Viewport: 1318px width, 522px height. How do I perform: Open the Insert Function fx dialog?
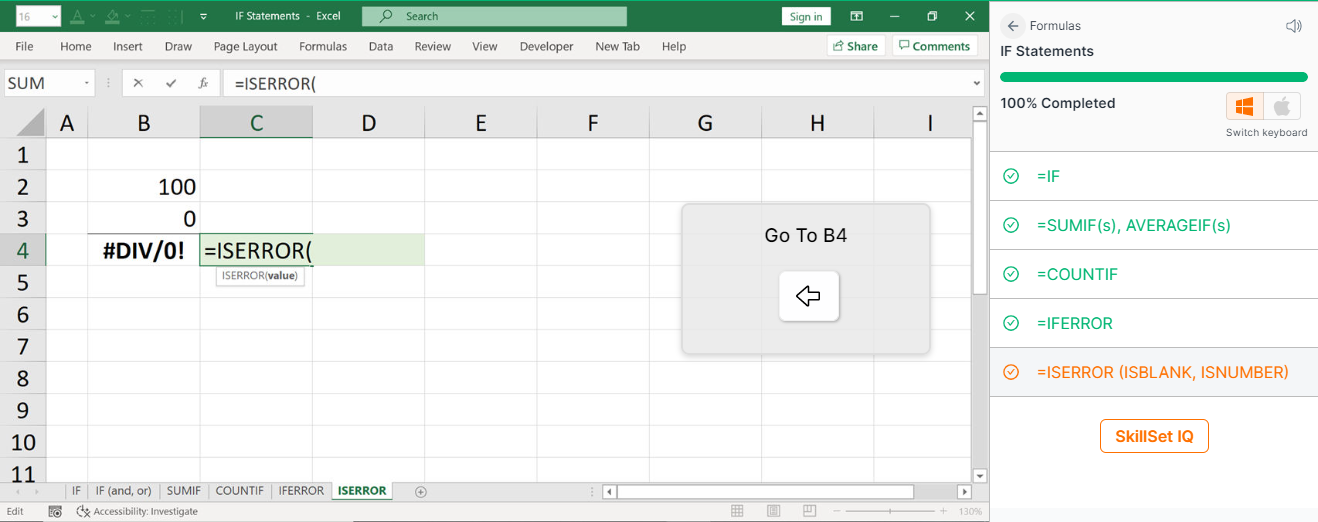point(203,84)
